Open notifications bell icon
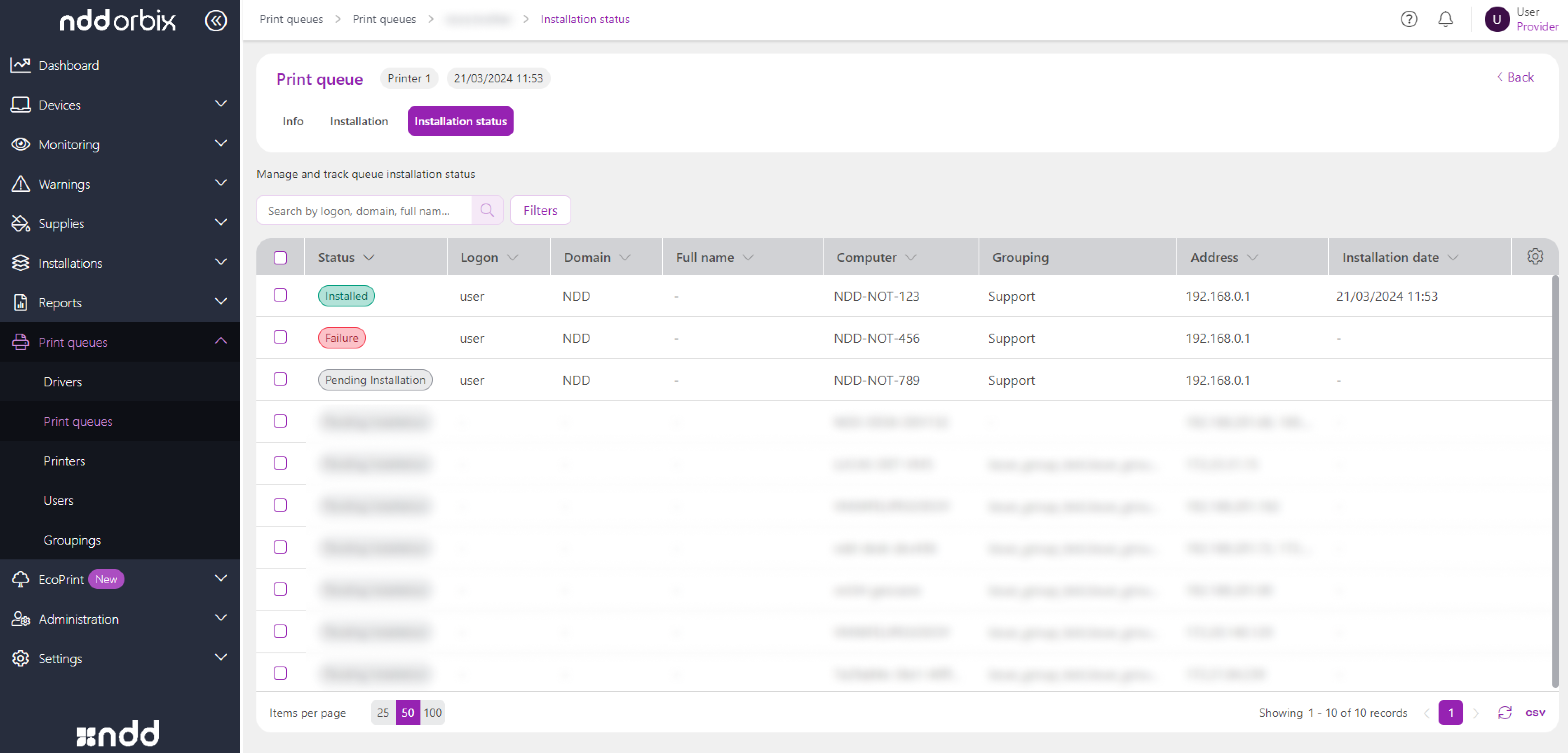This screenshot has height=753, width=1568. (1445, 19)
